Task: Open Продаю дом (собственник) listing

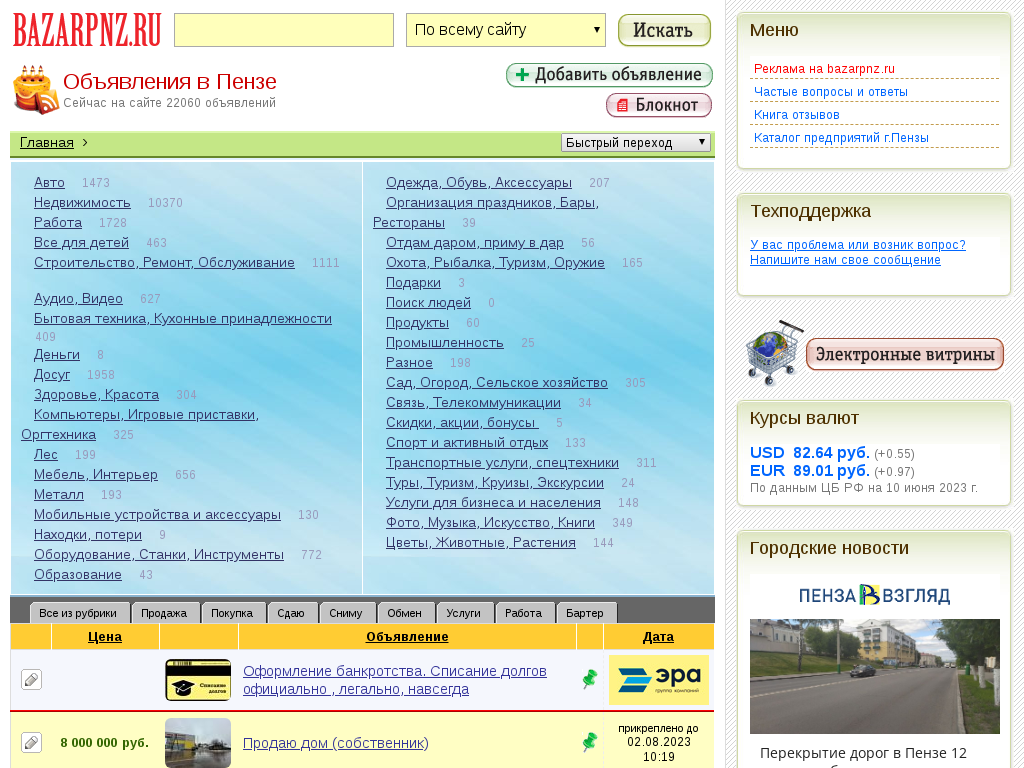Action: [336, 743]
